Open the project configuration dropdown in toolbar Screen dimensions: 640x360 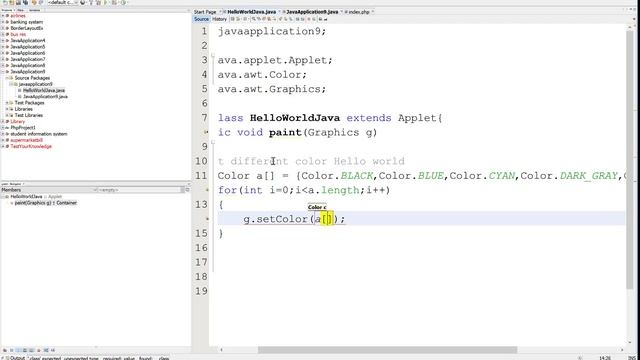coord(63,2)
